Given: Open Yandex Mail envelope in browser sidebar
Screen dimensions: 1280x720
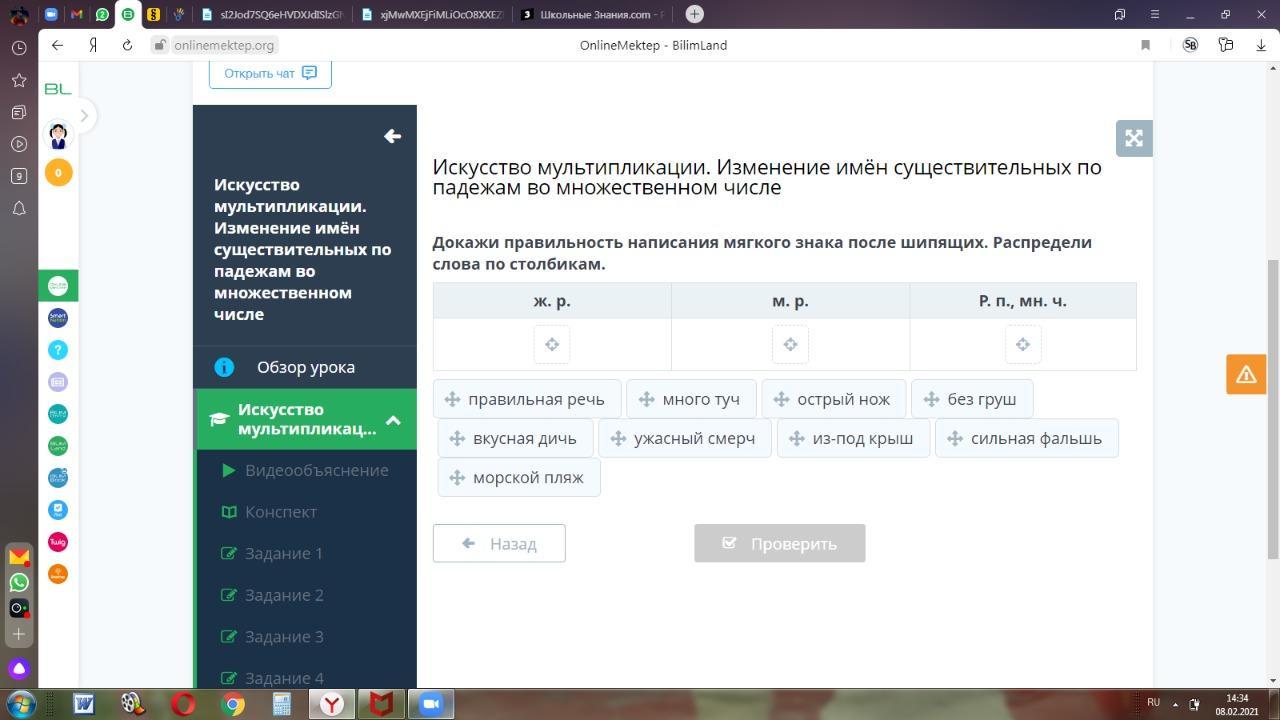Looking at the screenshot, I should (19, 556).
